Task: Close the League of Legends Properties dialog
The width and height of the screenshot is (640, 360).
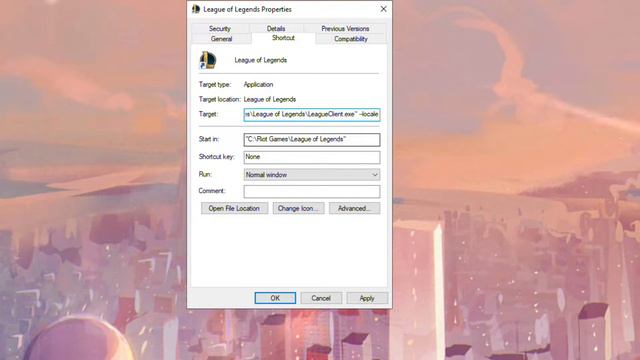Action: (383, 9)
